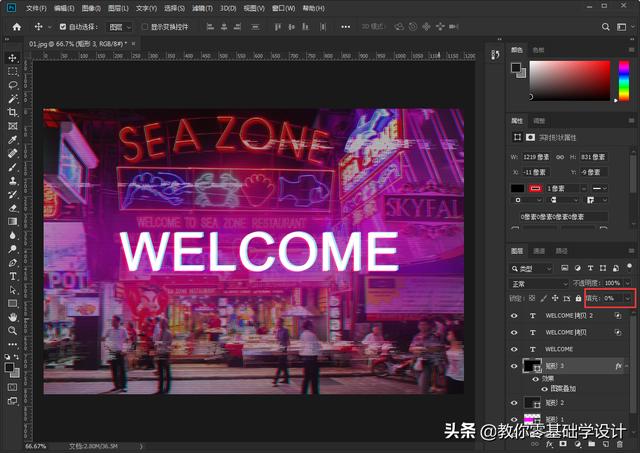Filter layers by type layers (T icon)
The height and width of the screenshot is (453, 640).
[590, 268]
